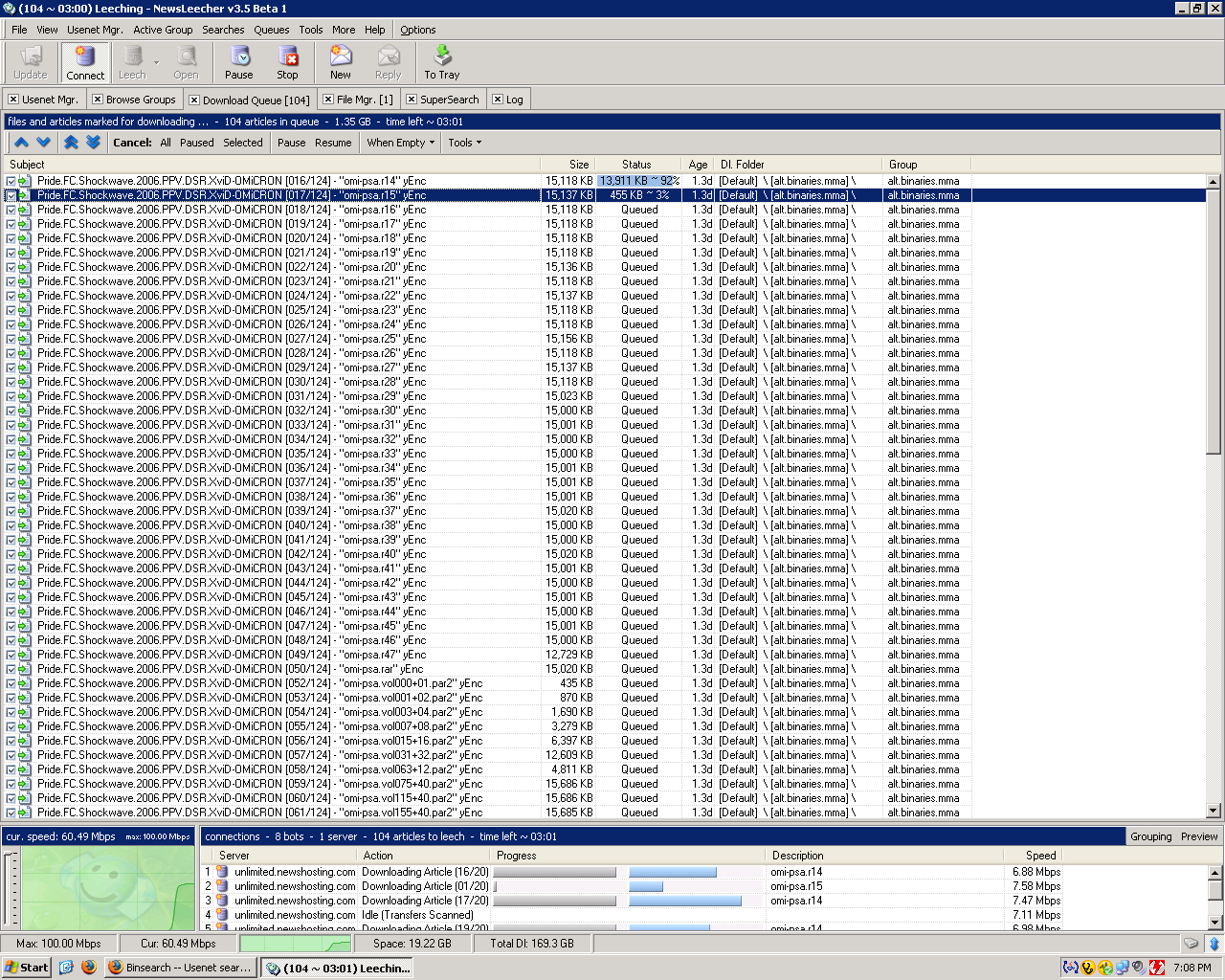Stop leeching with the Stop toolbar icon
This screenshot has height=980, width=1225.
288,63
